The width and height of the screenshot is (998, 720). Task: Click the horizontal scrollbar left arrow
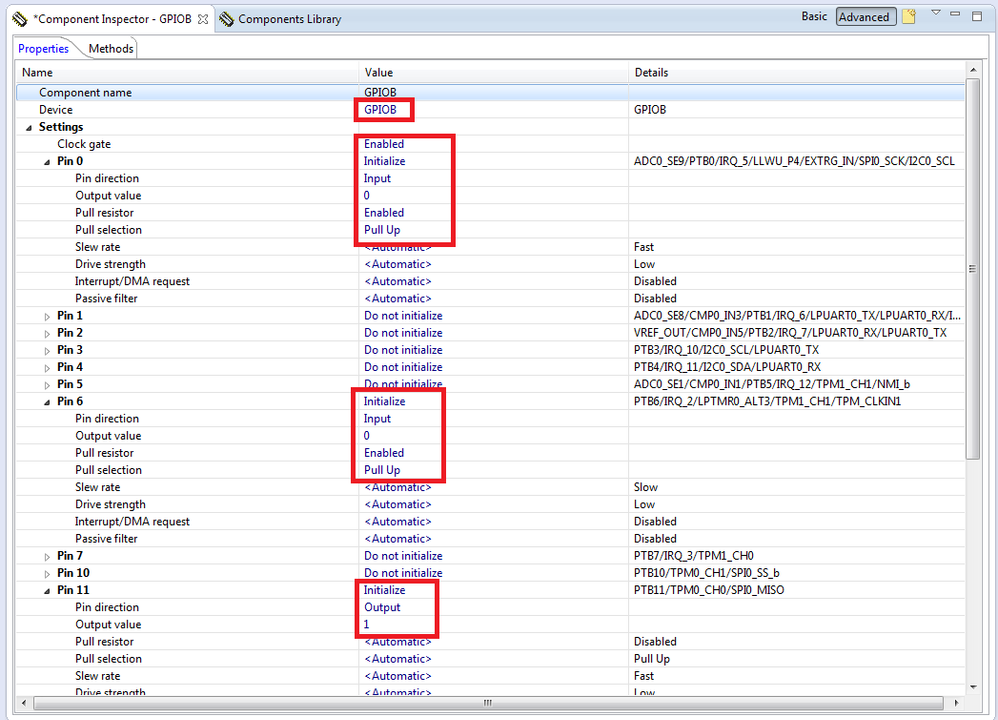click(24, 703)
